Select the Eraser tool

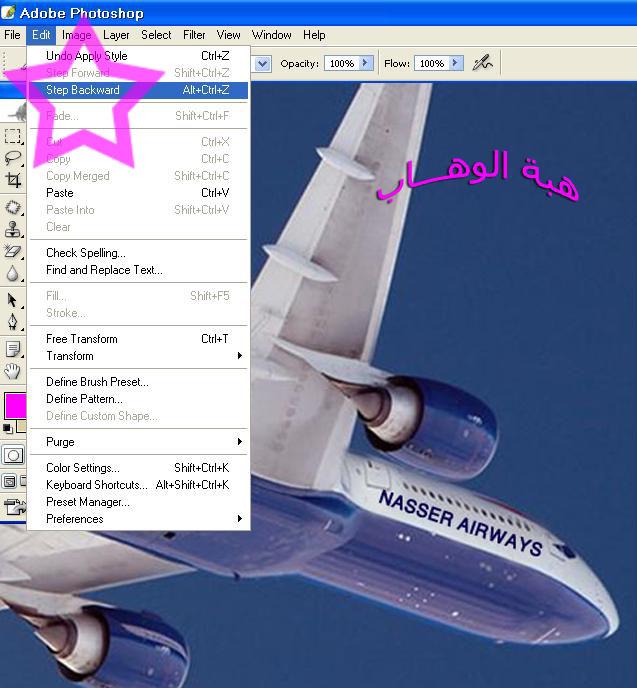coord(13,251)
